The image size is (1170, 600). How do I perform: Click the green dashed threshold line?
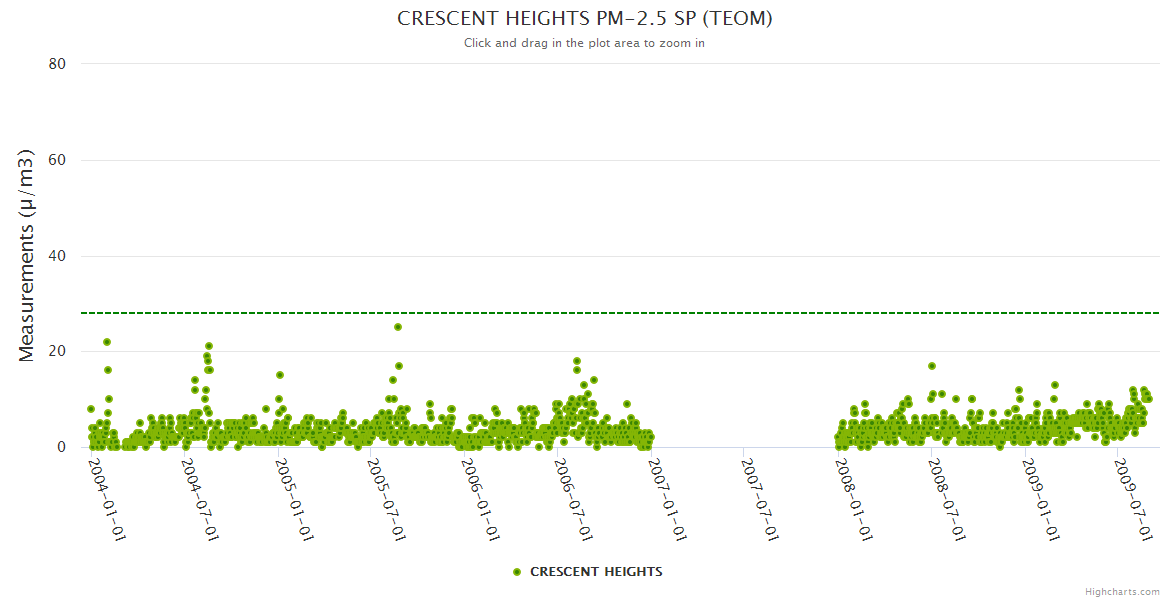[700, 313]
